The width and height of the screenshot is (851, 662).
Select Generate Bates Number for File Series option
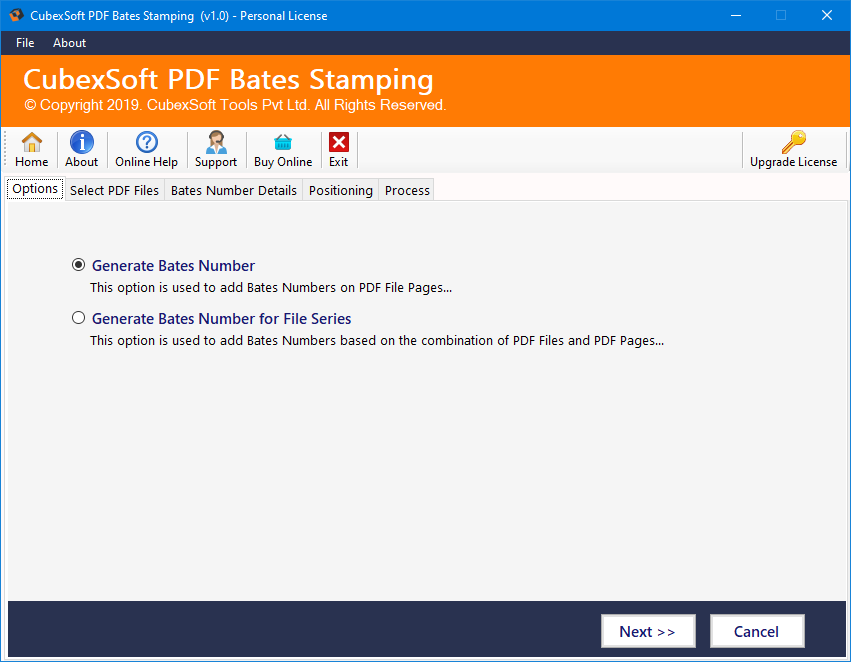coord(78,317)
